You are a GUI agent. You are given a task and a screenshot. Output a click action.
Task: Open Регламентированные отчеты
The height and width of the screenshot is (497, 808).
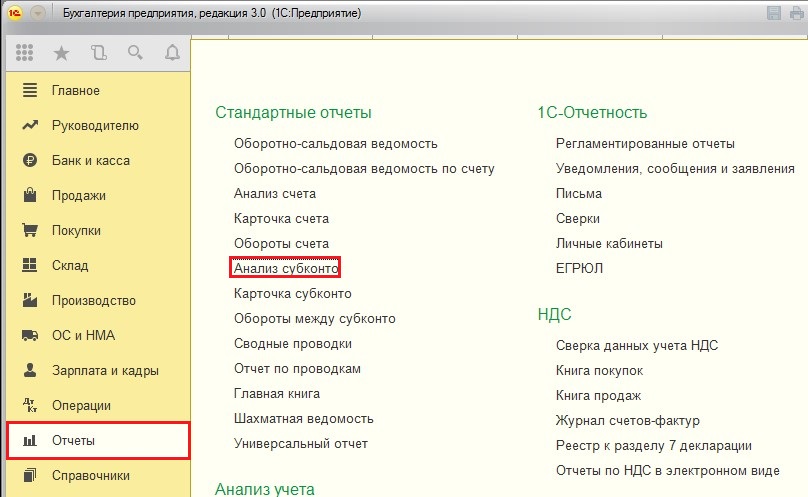click(x=645, y=143)
